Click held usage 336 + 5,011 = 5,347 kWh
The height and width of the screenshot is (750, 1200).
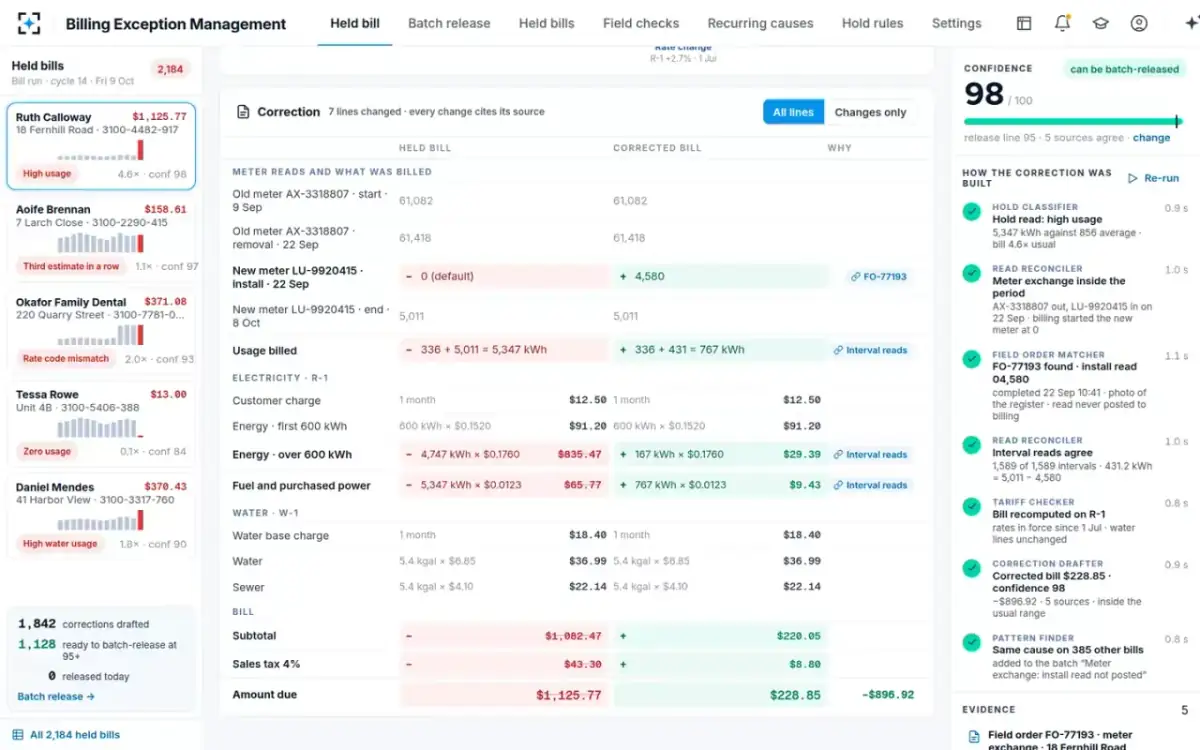click(503, 350)
